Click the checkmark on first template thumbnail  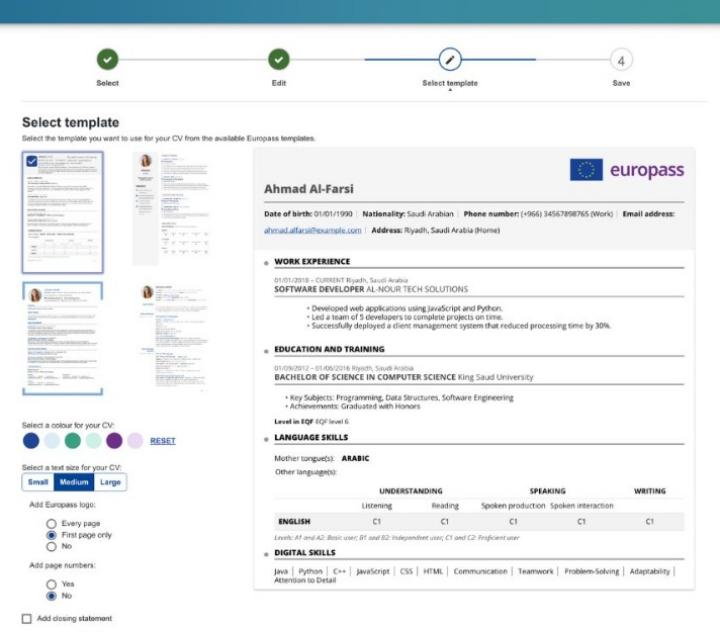pyautogui.click(x=32, y=161)
